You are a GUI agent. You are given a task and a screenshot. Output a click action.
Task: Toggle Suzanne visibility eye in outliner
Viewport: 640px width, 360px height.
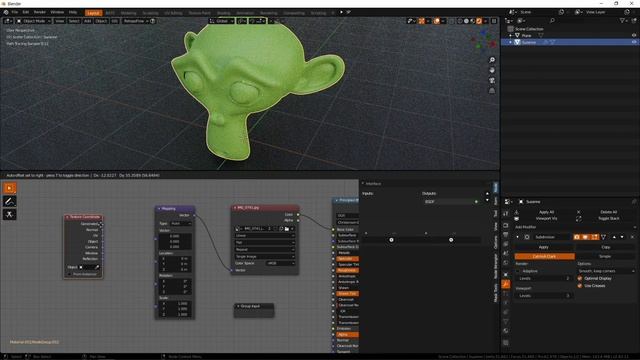[634, 42]
